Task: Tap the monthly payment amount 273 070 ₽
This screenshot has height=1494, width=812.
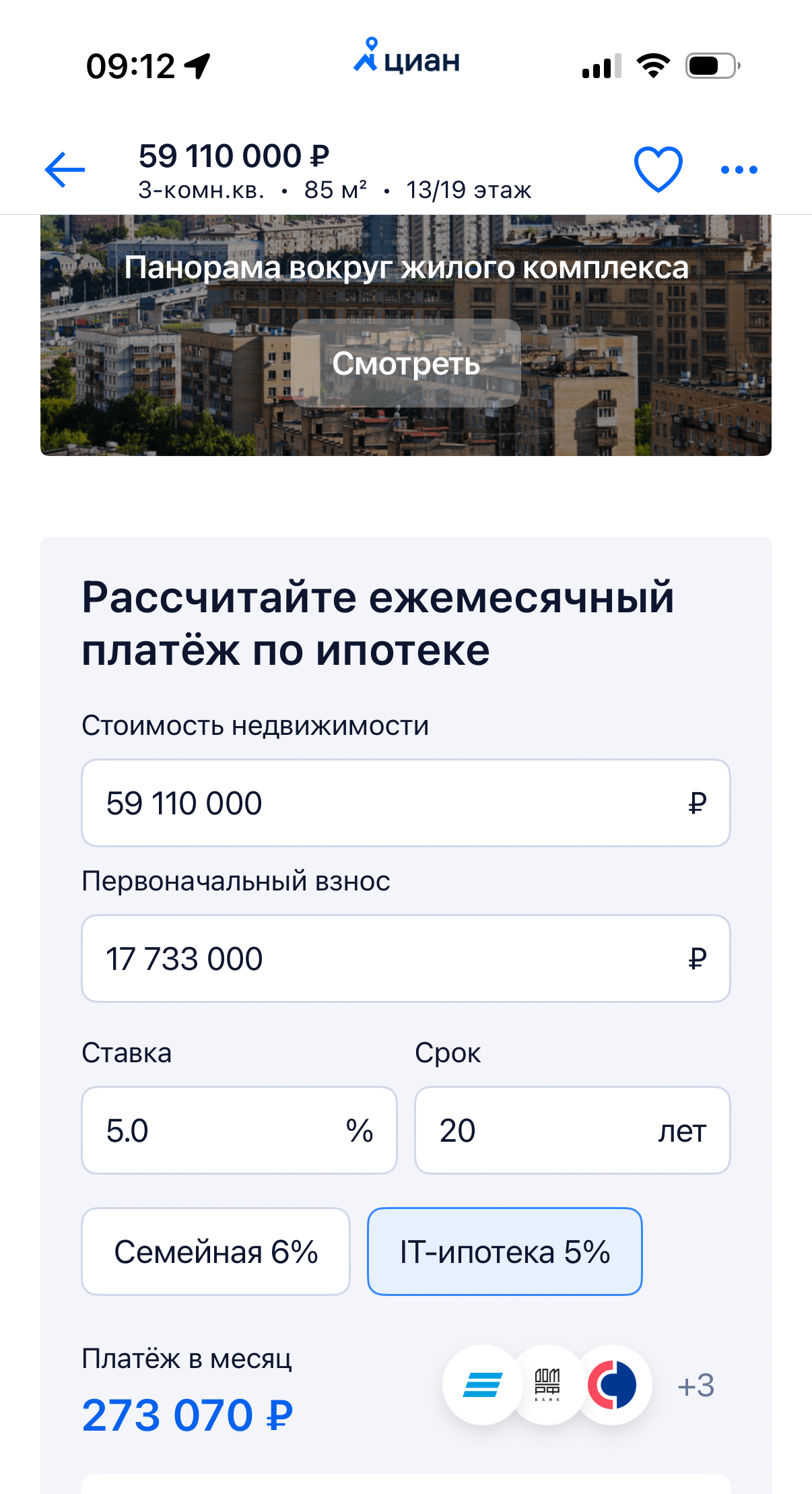Action: coord(187,1415)
